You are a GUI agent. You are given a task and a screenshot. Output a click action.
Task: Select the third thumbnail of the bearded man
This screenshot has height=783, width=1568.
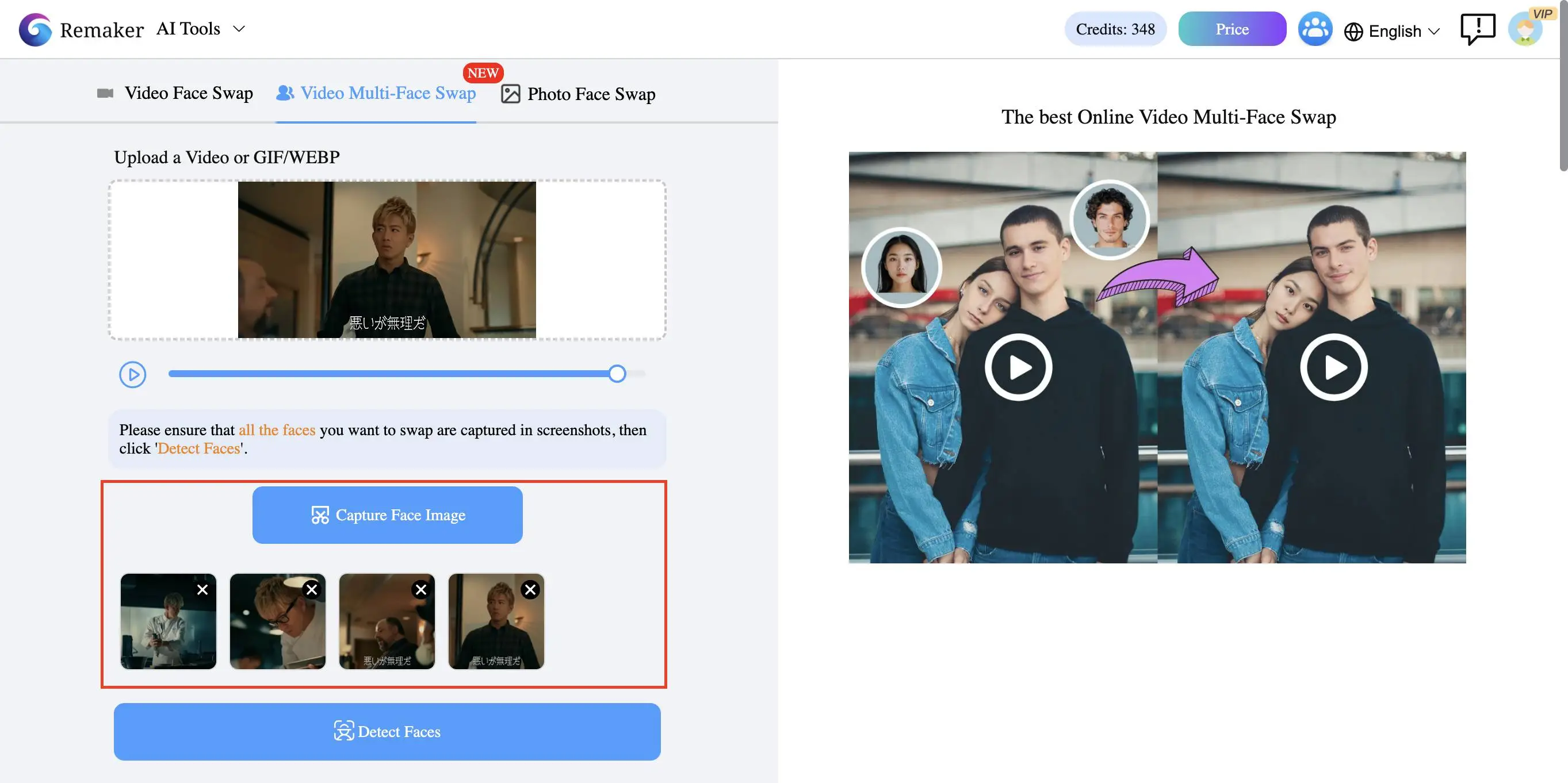click(387, 621)
